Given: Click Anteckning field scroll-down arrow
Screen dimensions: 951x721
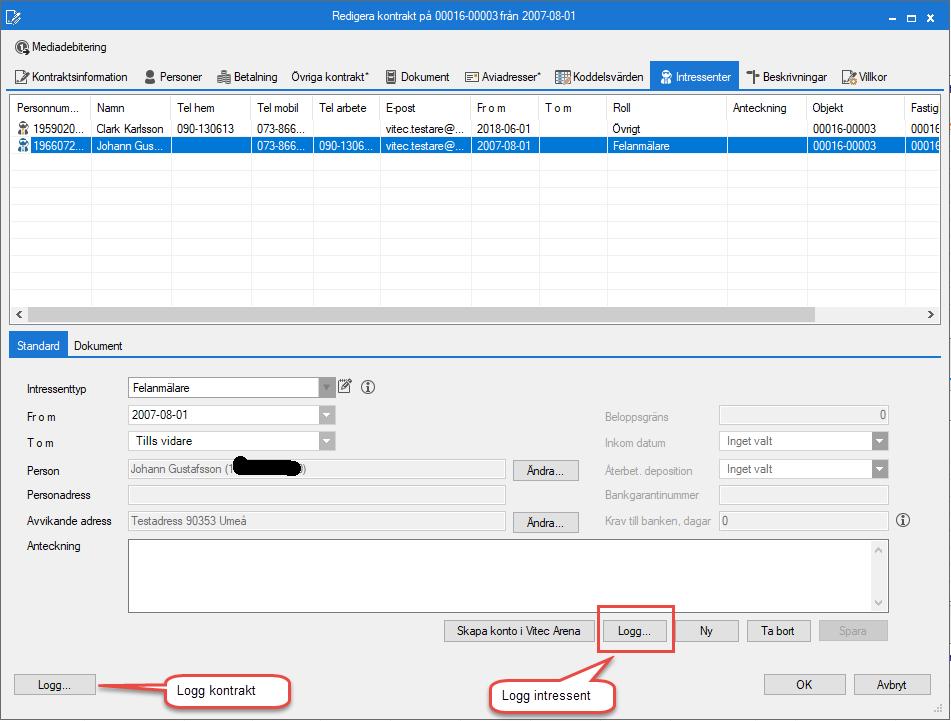Looking at the screenshot, I should (x=879, y=602).
